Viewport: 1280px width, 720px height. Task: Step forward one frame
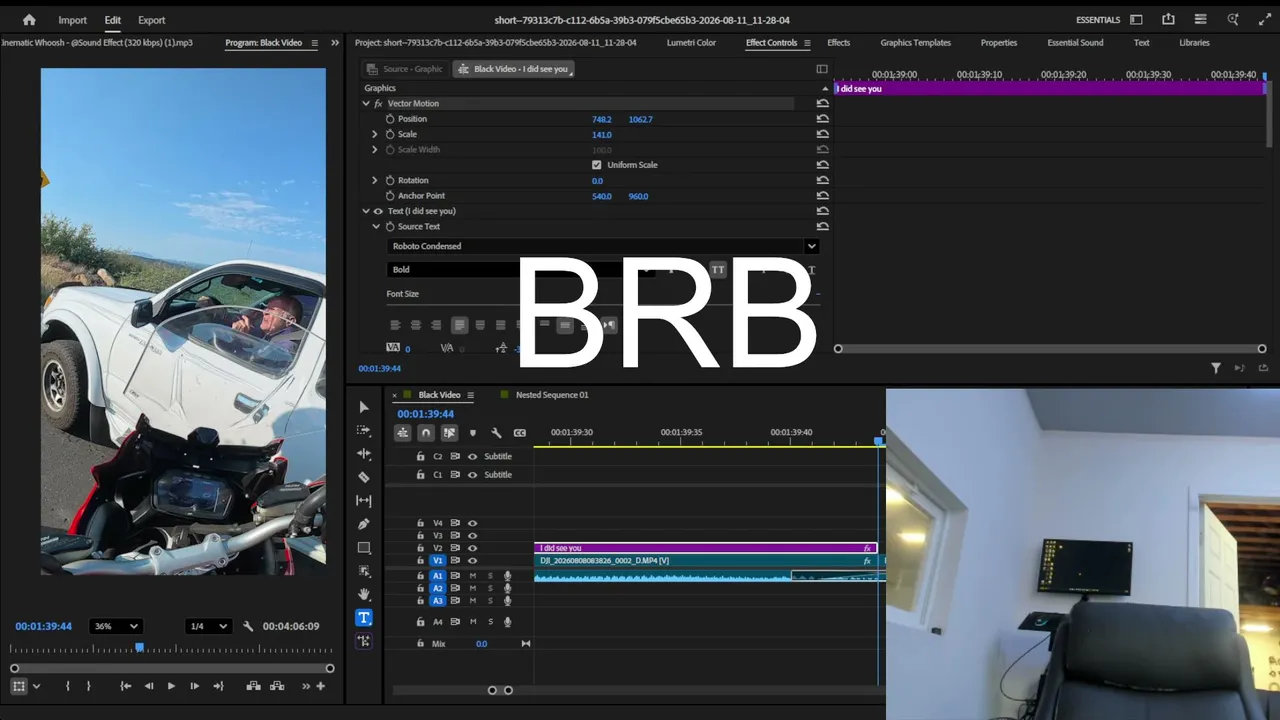tap(194, 686)
